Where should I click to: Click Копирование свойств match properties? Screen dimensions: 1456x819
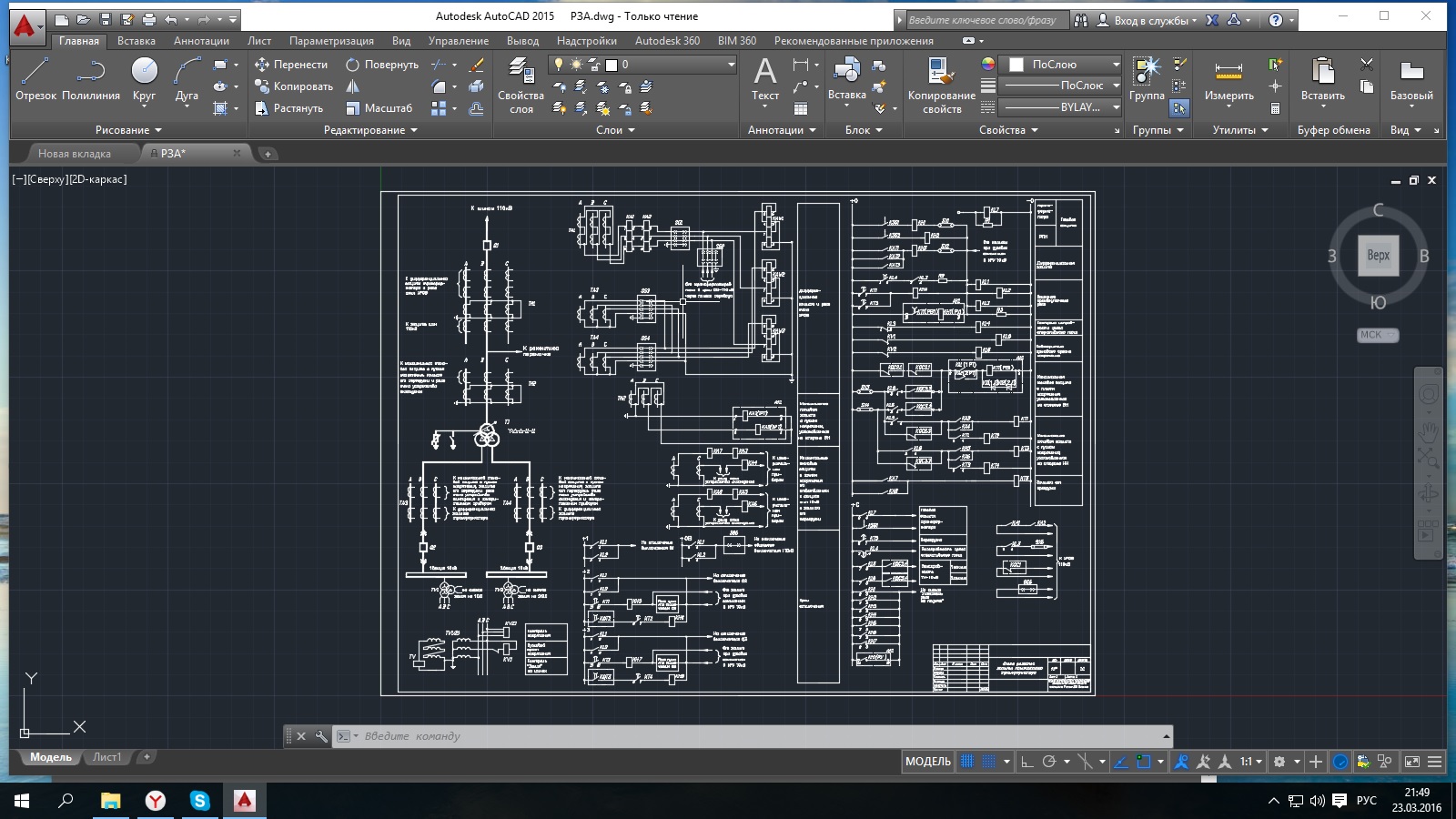pos(941,85)
